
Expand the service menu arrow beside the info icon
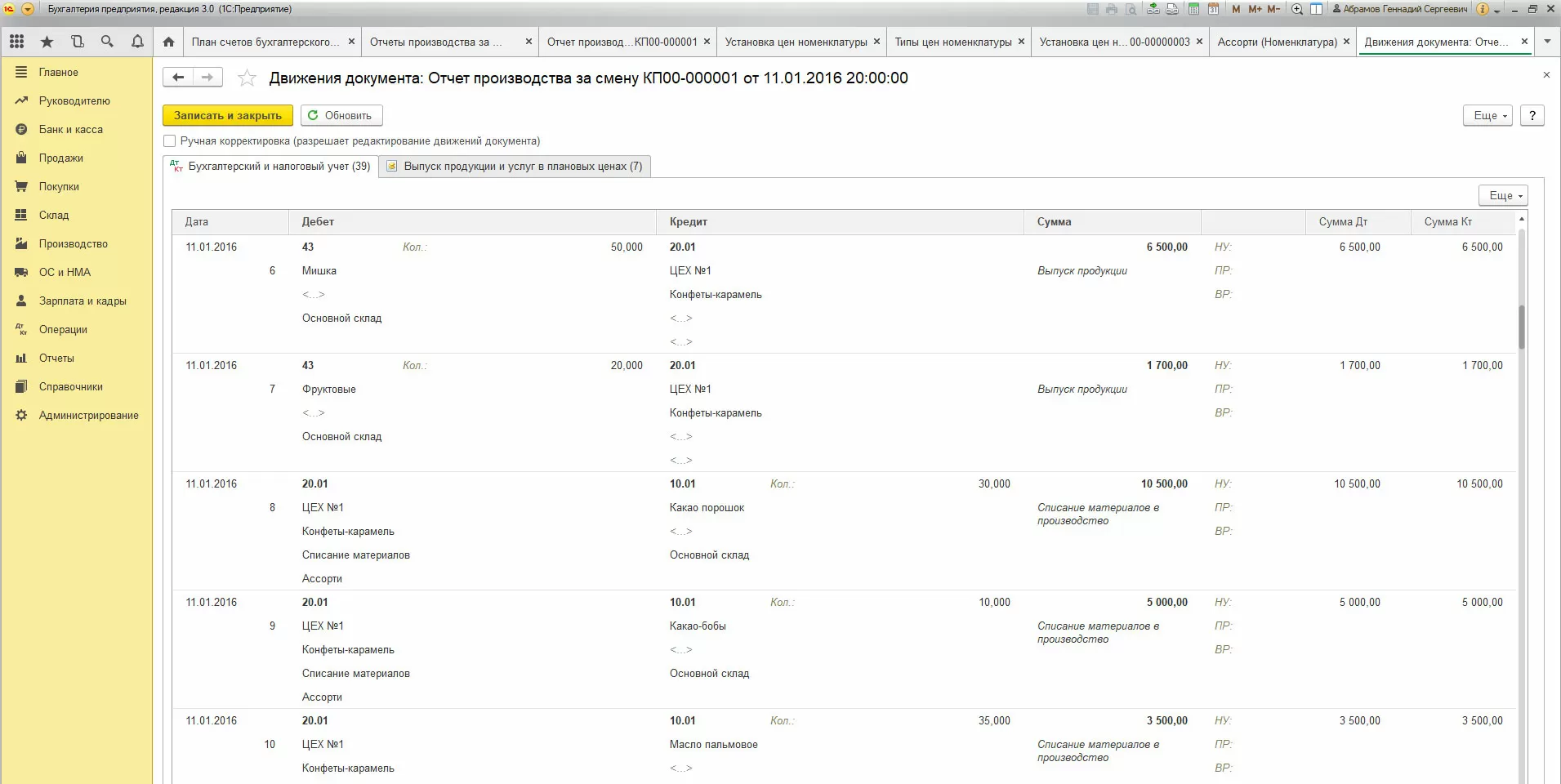(x=1497, y=10)
